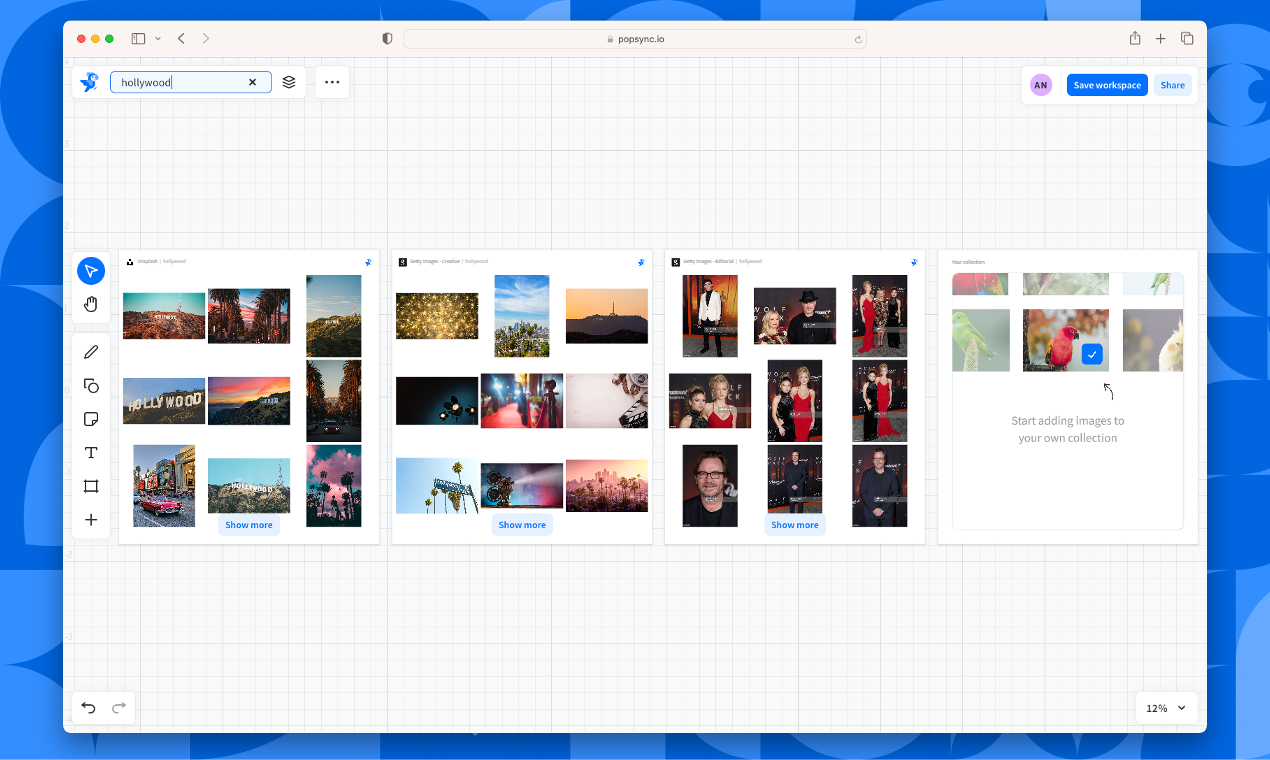
Task: Clear the hollywood search with the X
Action: (252, 82)
